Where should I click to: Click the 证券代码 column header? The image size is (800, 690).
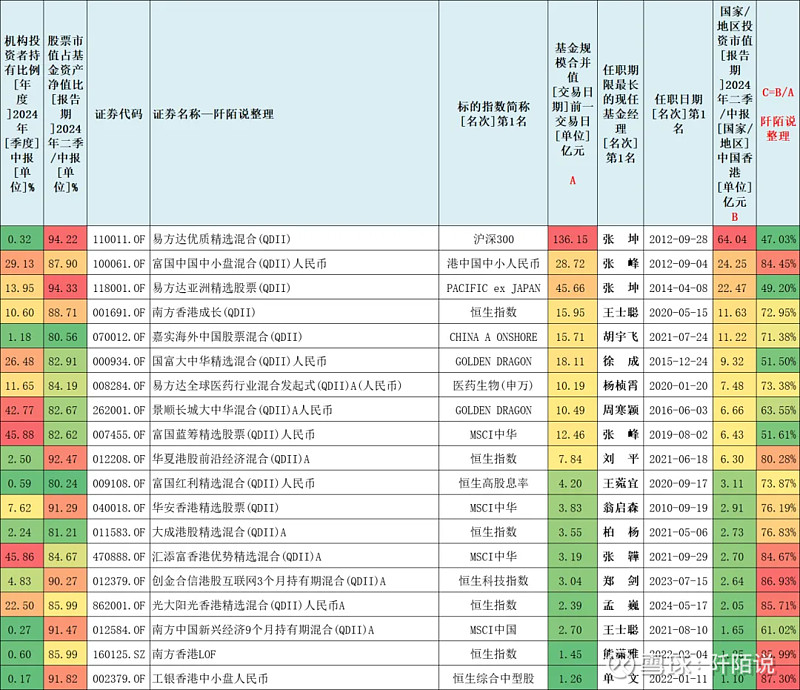(x=118, y=113)
